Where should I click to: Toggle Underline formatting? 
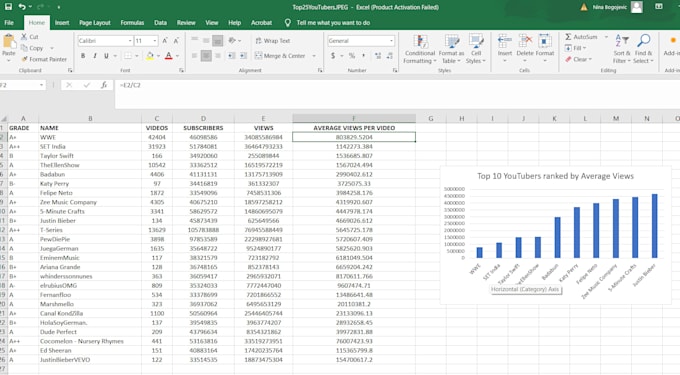tap(106, 55)
